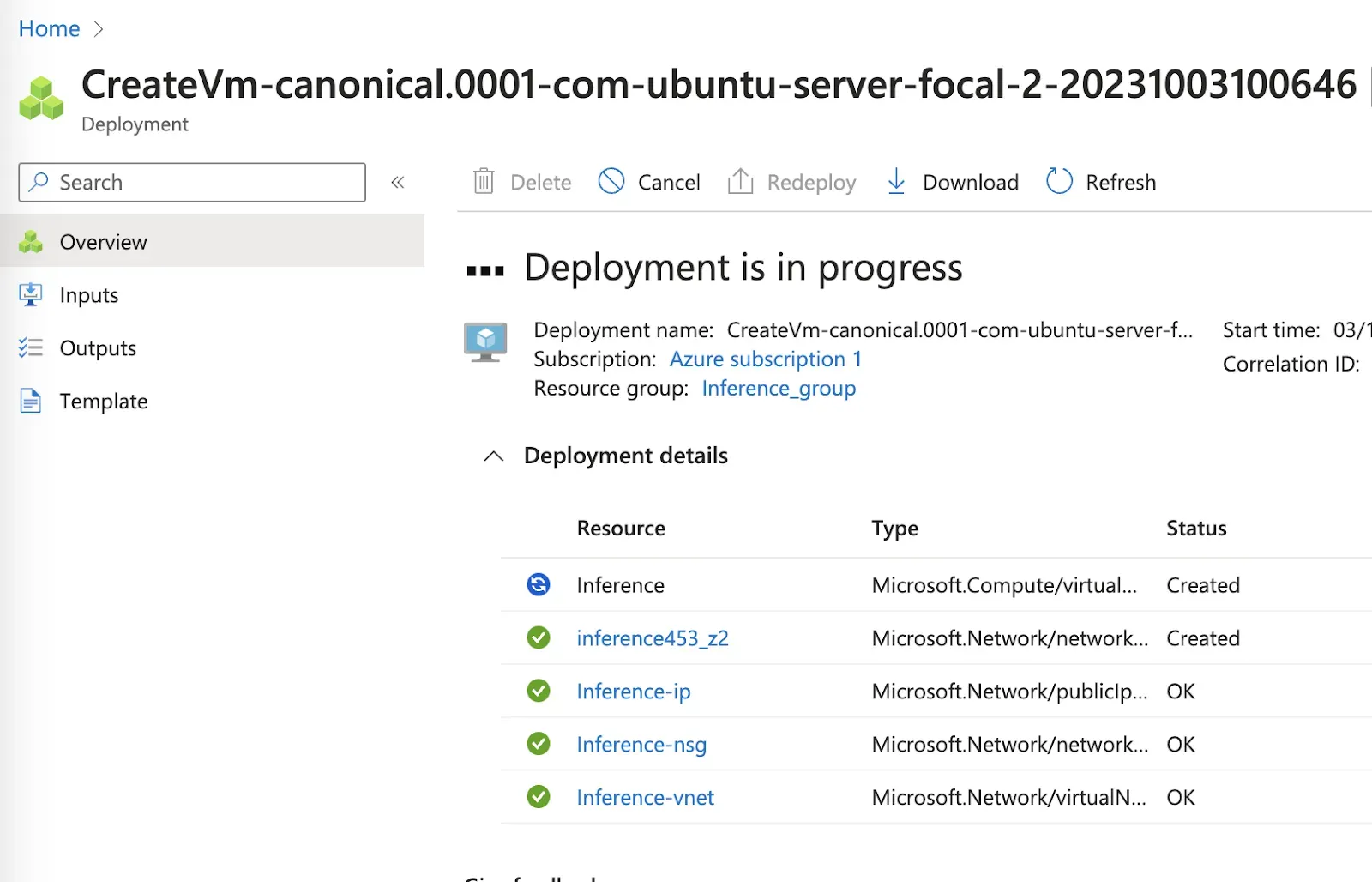Click the OK status for Inference-vnet row
The image size is (1372, 882).
coord(1181,798)
